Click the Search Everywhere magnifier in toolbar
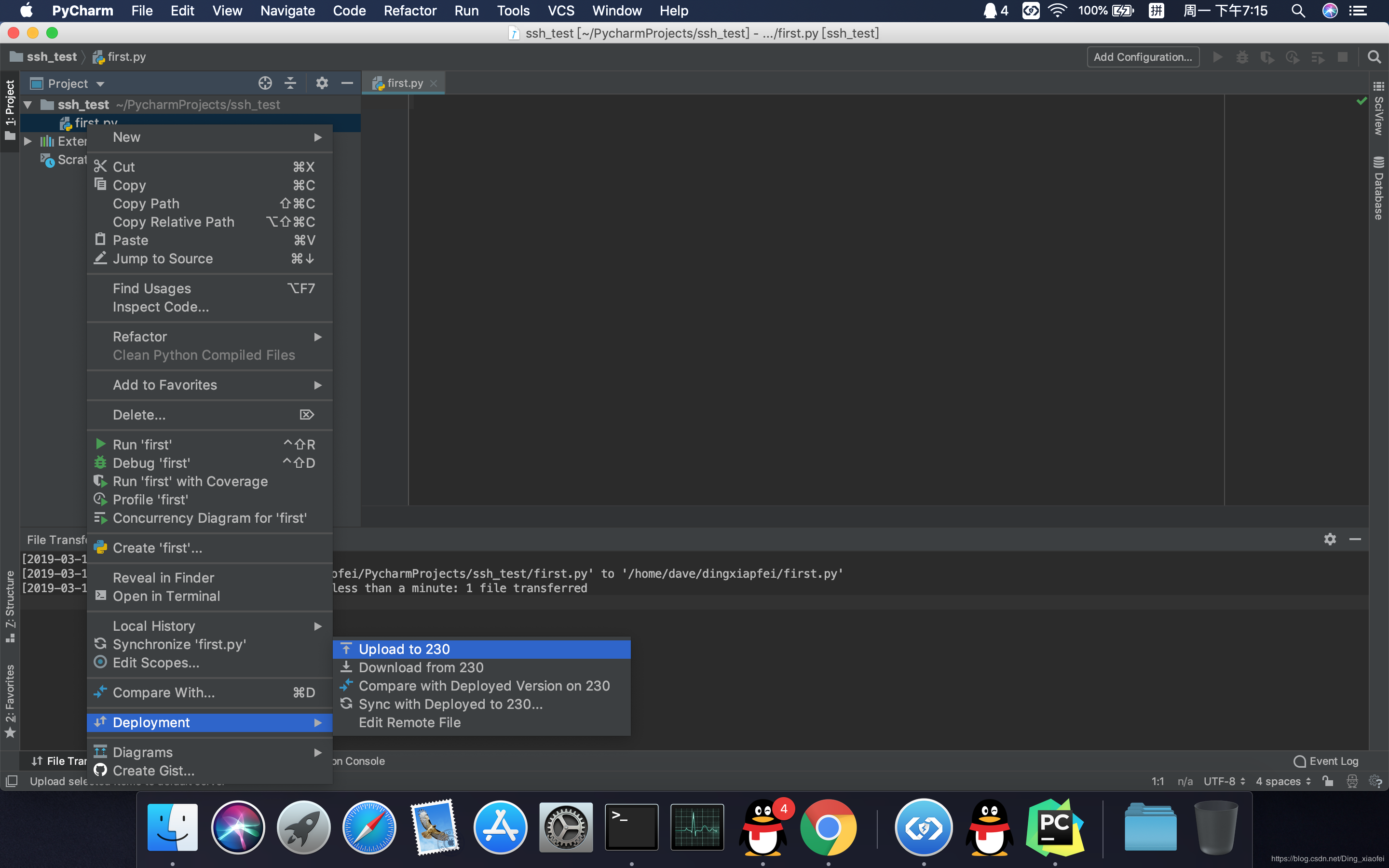This screenshot has width=1389, height=868. tap(1374, 57)
